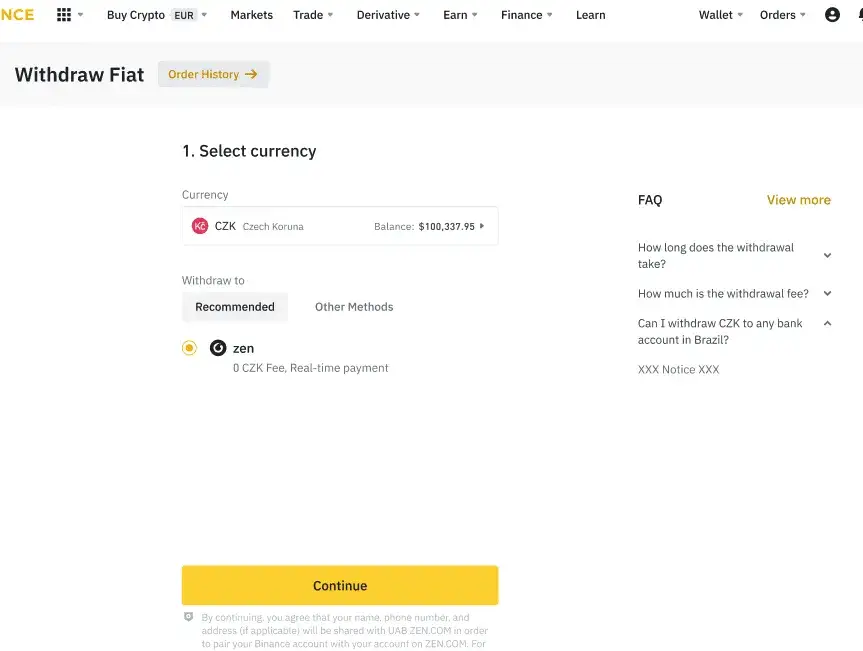Click the Continue button
This screenshot has height=651, width=863.
click(x=340, y=585)
